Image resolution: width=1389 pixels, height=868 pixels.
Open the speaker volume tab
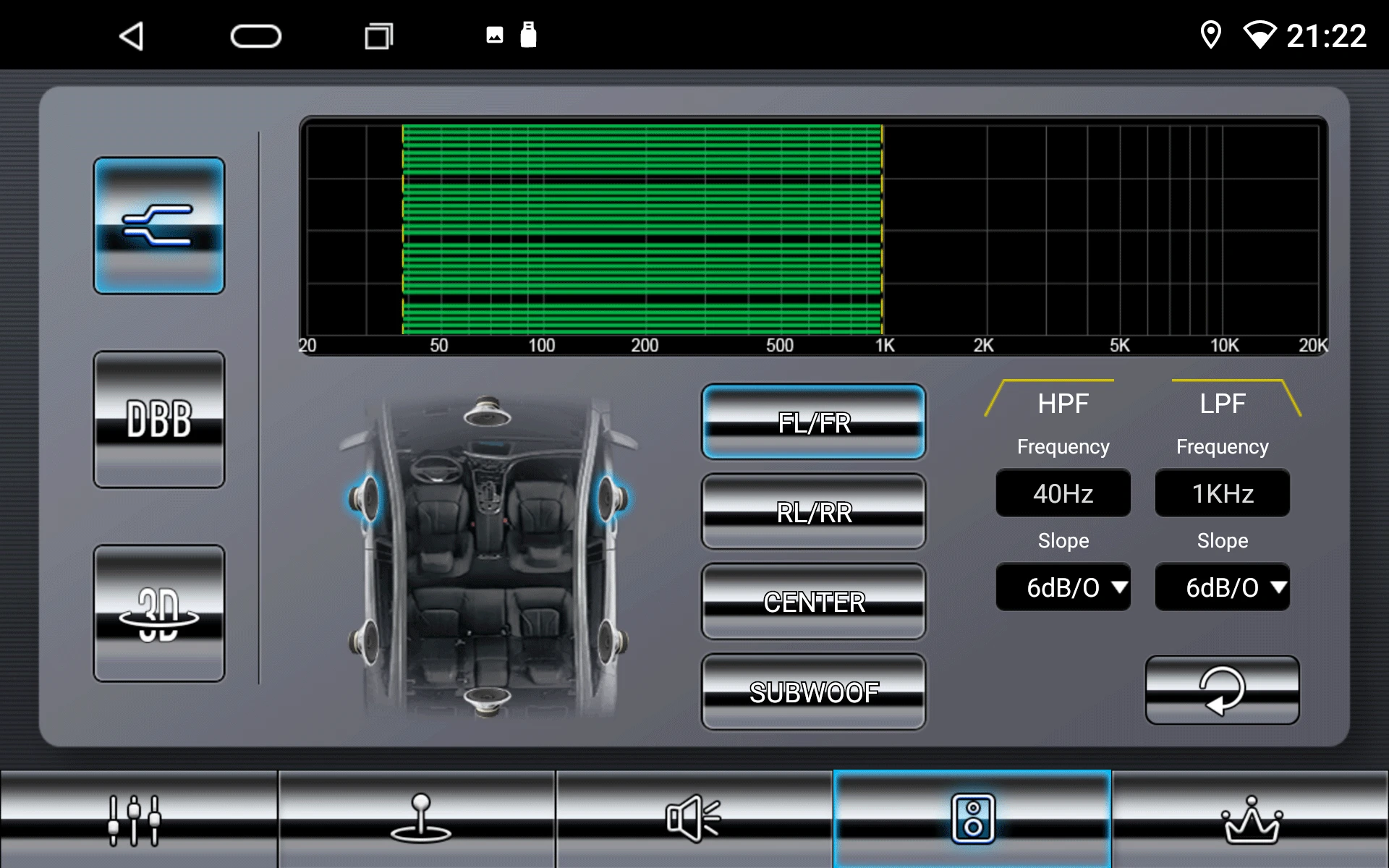pos(694,820)
